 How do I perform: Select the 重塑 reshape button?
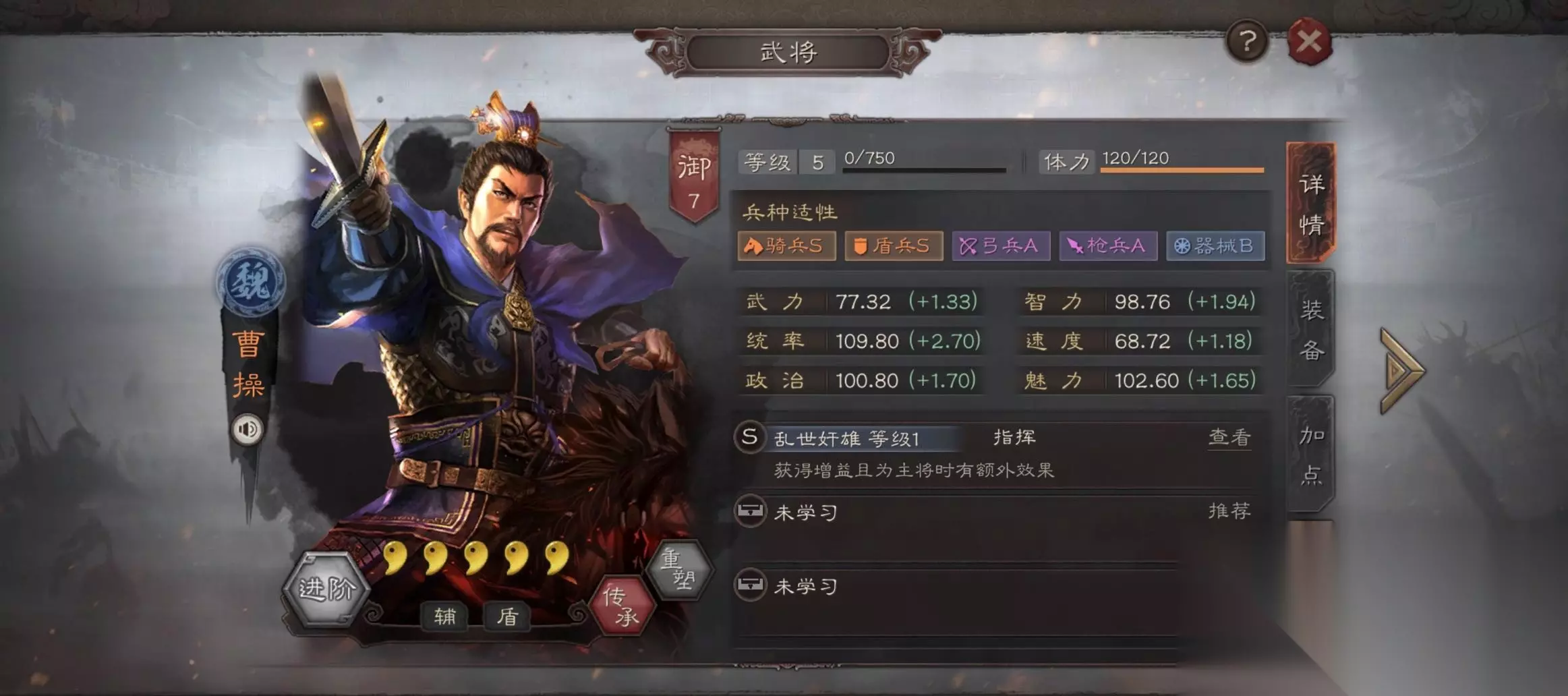[679, 569]
